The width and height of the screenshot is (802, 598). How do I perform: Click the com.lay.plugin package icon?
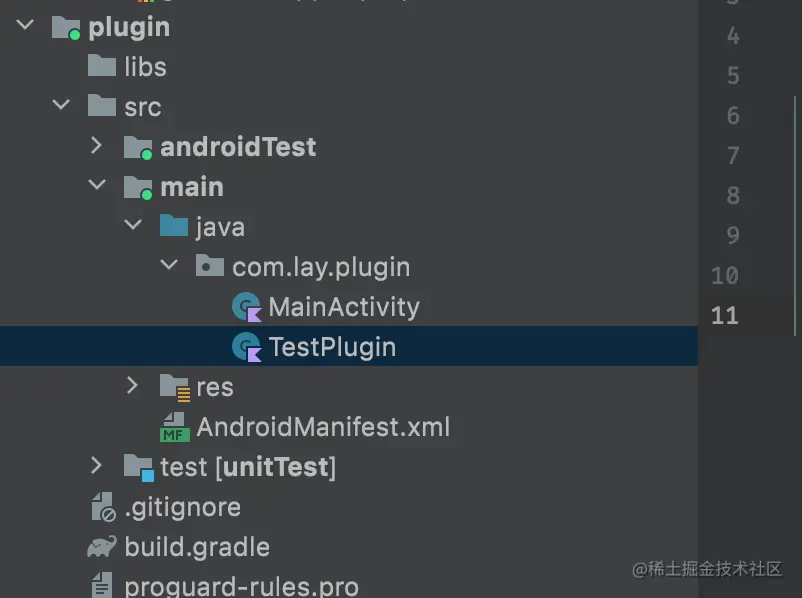[210, 267]
